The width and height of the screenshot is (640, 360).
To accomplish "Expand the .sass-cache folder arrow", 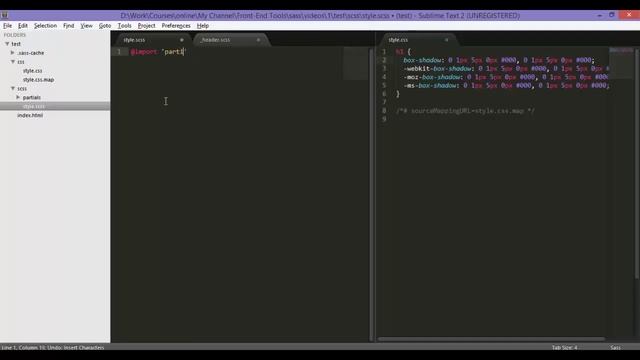I will (13, 53).
